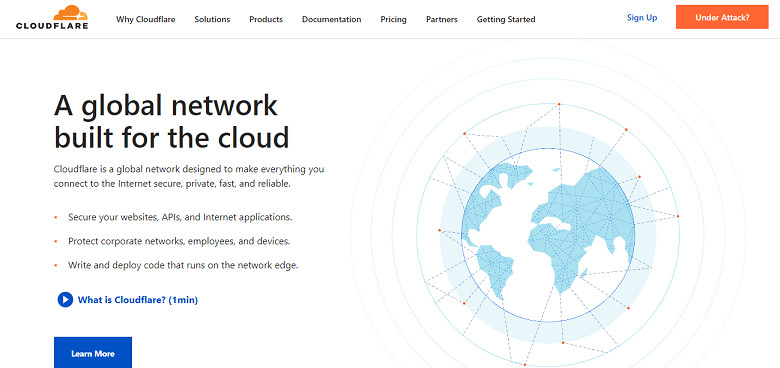Open the Solutions menu

[212, 19]
